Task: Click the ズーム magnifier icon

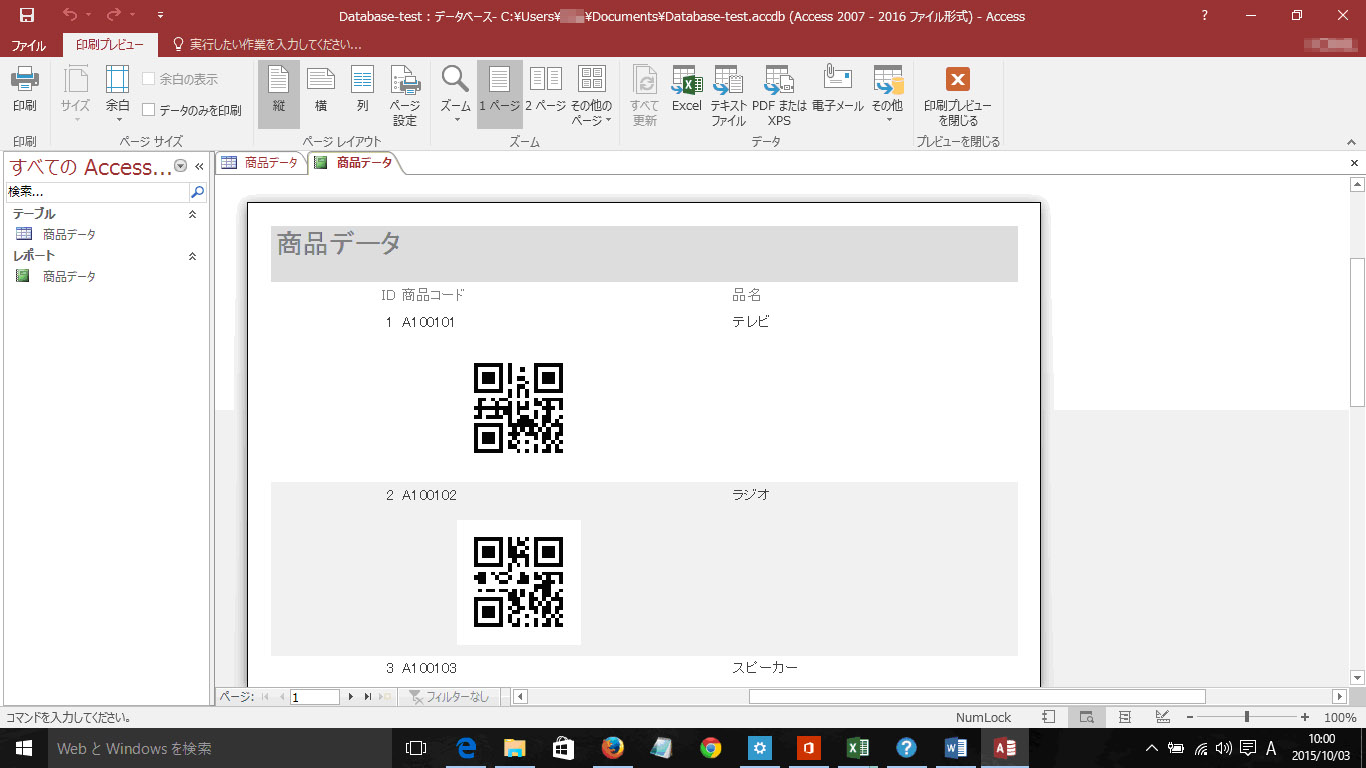Action: [455, 79]
